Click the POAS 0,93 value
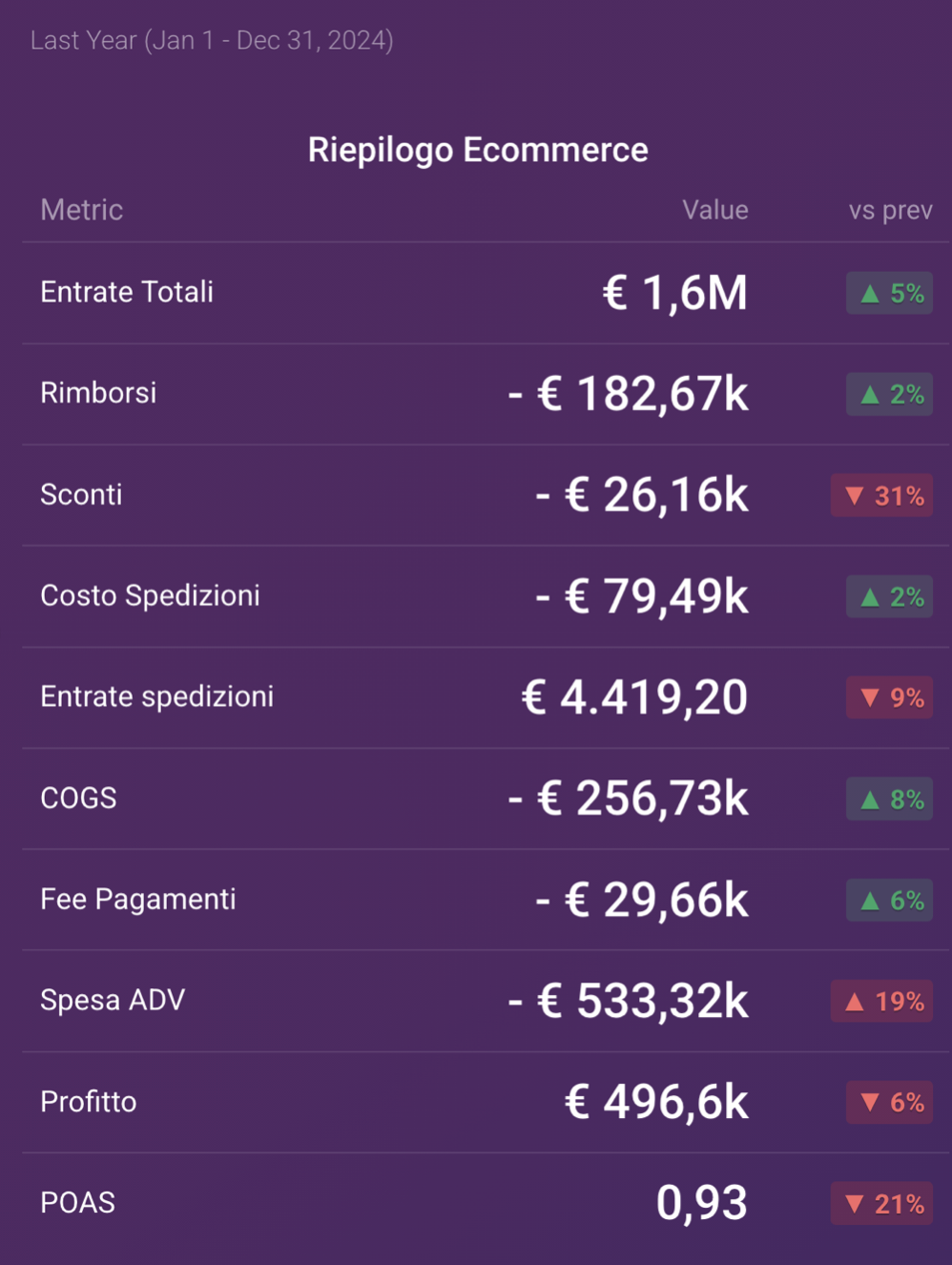 (702, 1203)
